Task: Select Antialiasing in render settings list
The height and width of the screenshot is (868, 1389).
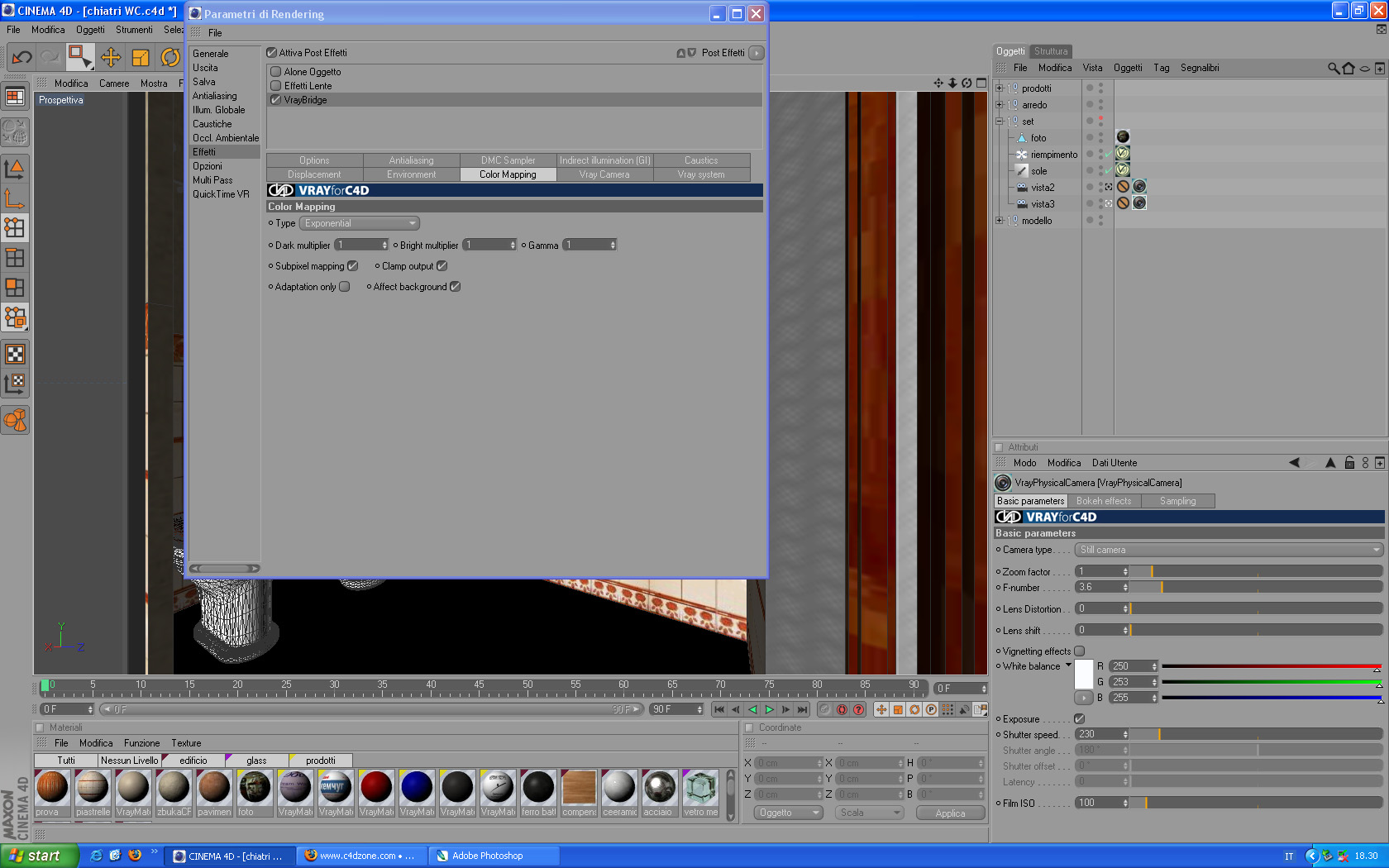Action: [x=215, y=96]
